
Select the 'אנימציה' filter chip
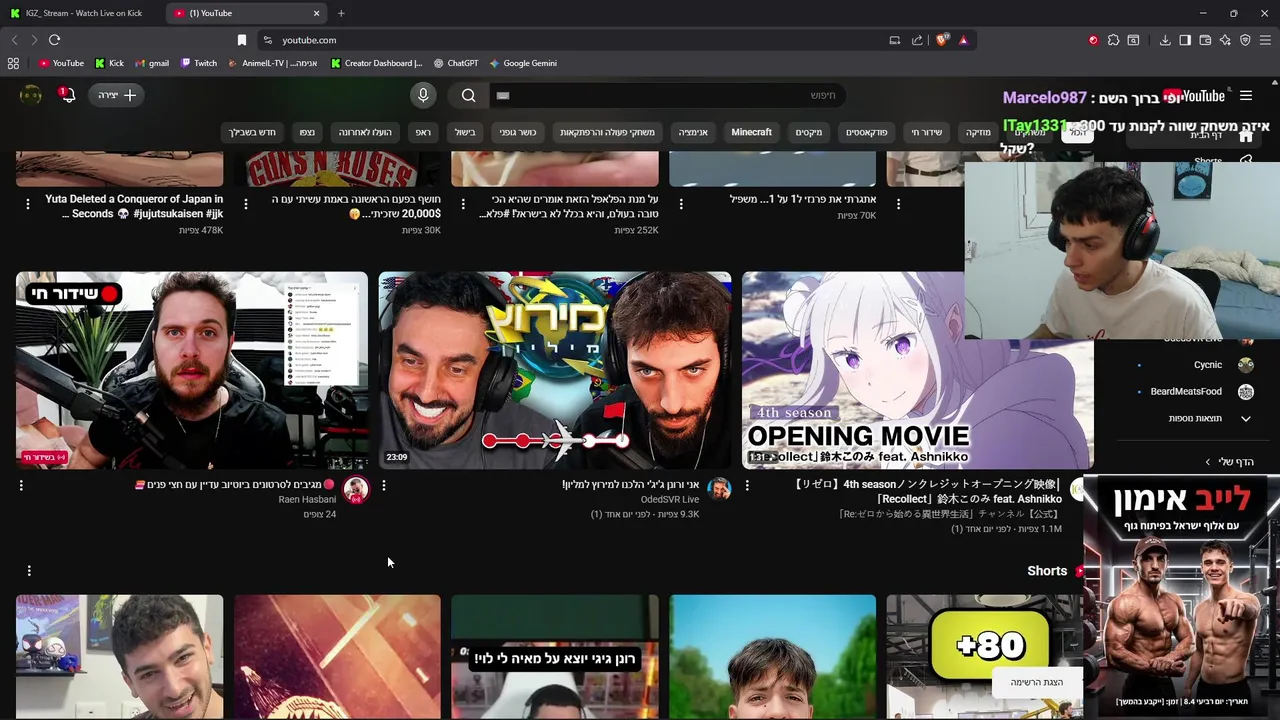click(693, 132)
